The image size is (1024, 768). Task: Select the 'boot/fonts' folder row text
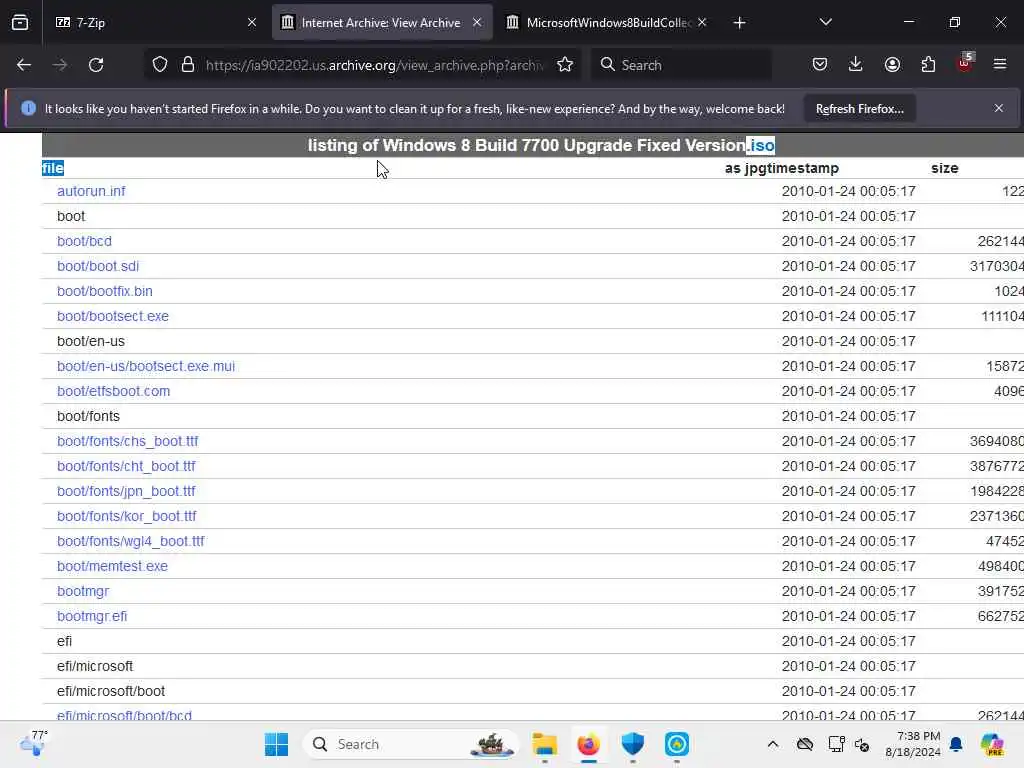click(88, 416)
